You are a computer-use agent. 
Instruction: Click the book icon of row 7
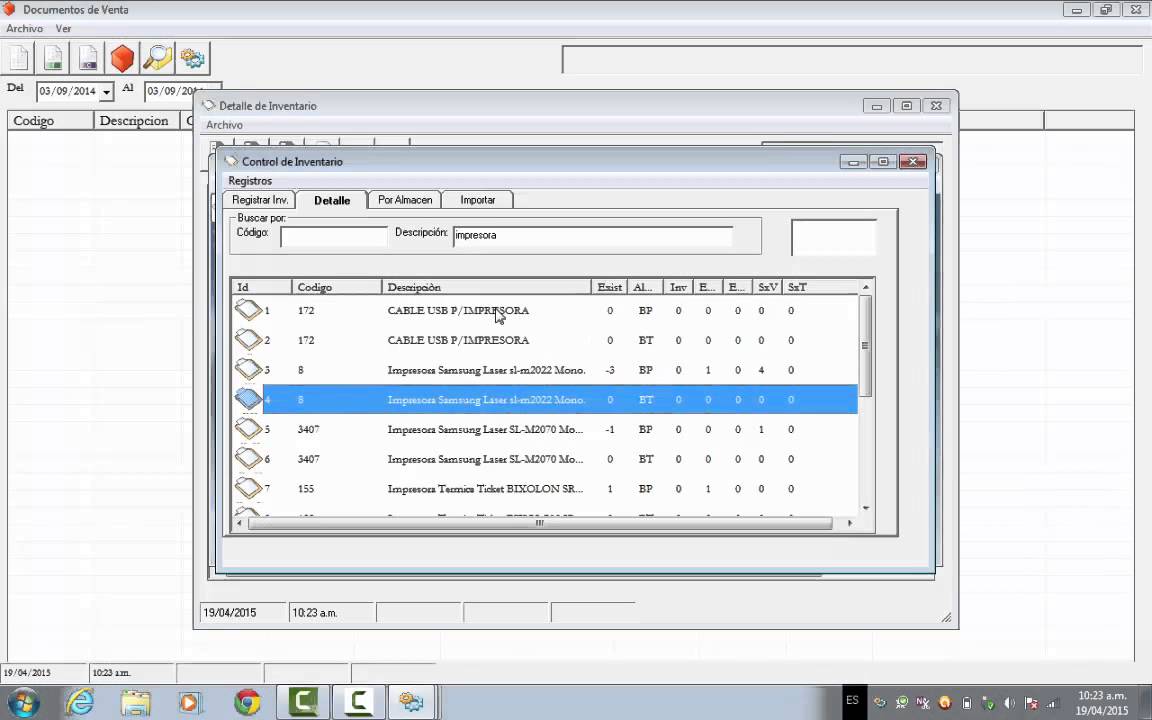pos(248,488)
